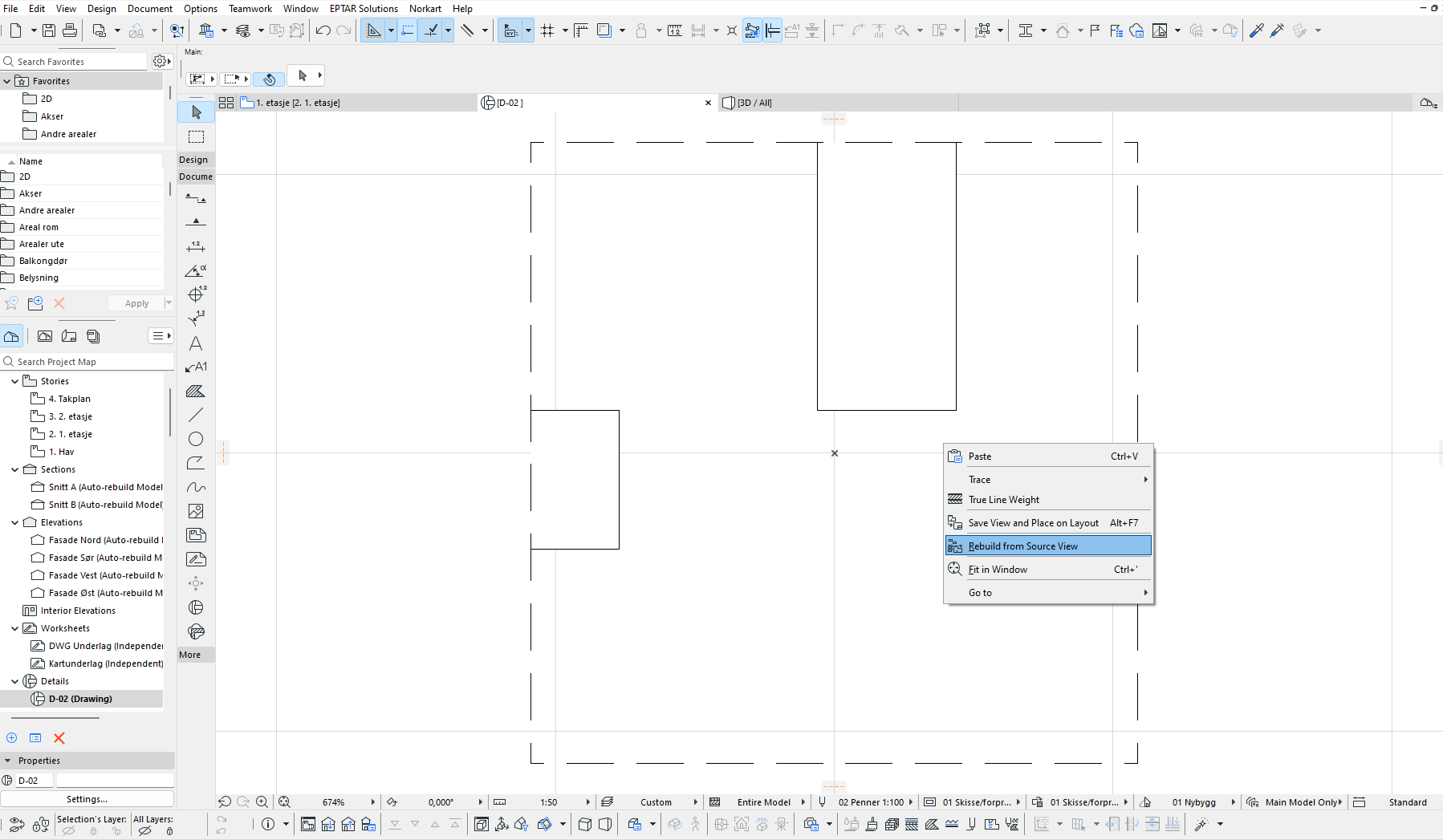Toggle the grid snap button in the toolbar

pos(547,30)
